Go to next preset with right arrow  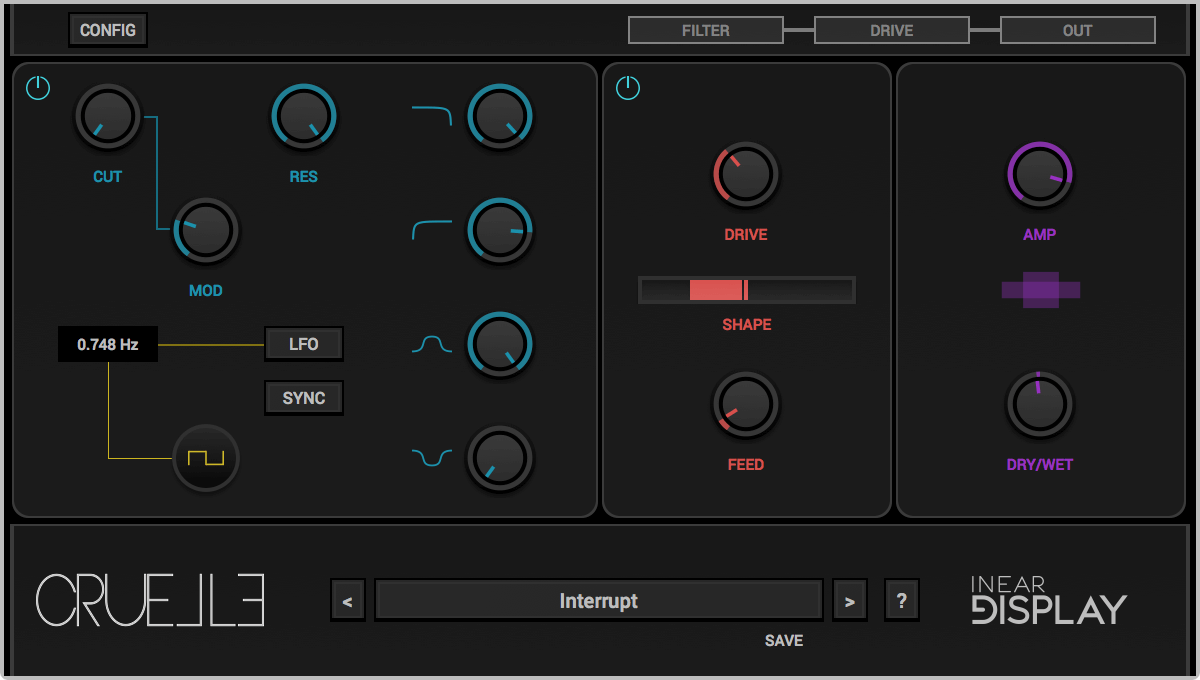click(850, 601)
